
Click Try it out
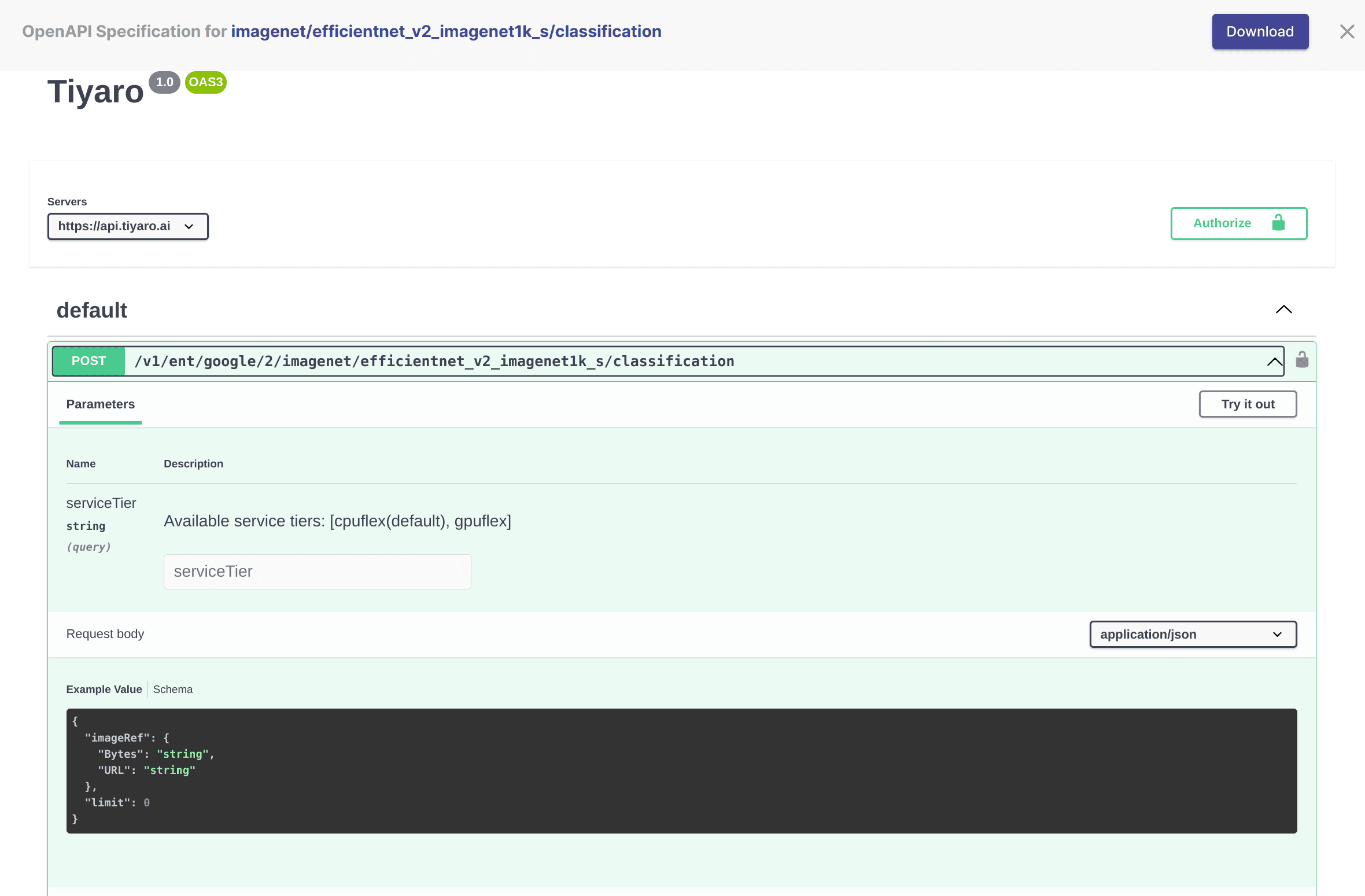click(1248, 404)
